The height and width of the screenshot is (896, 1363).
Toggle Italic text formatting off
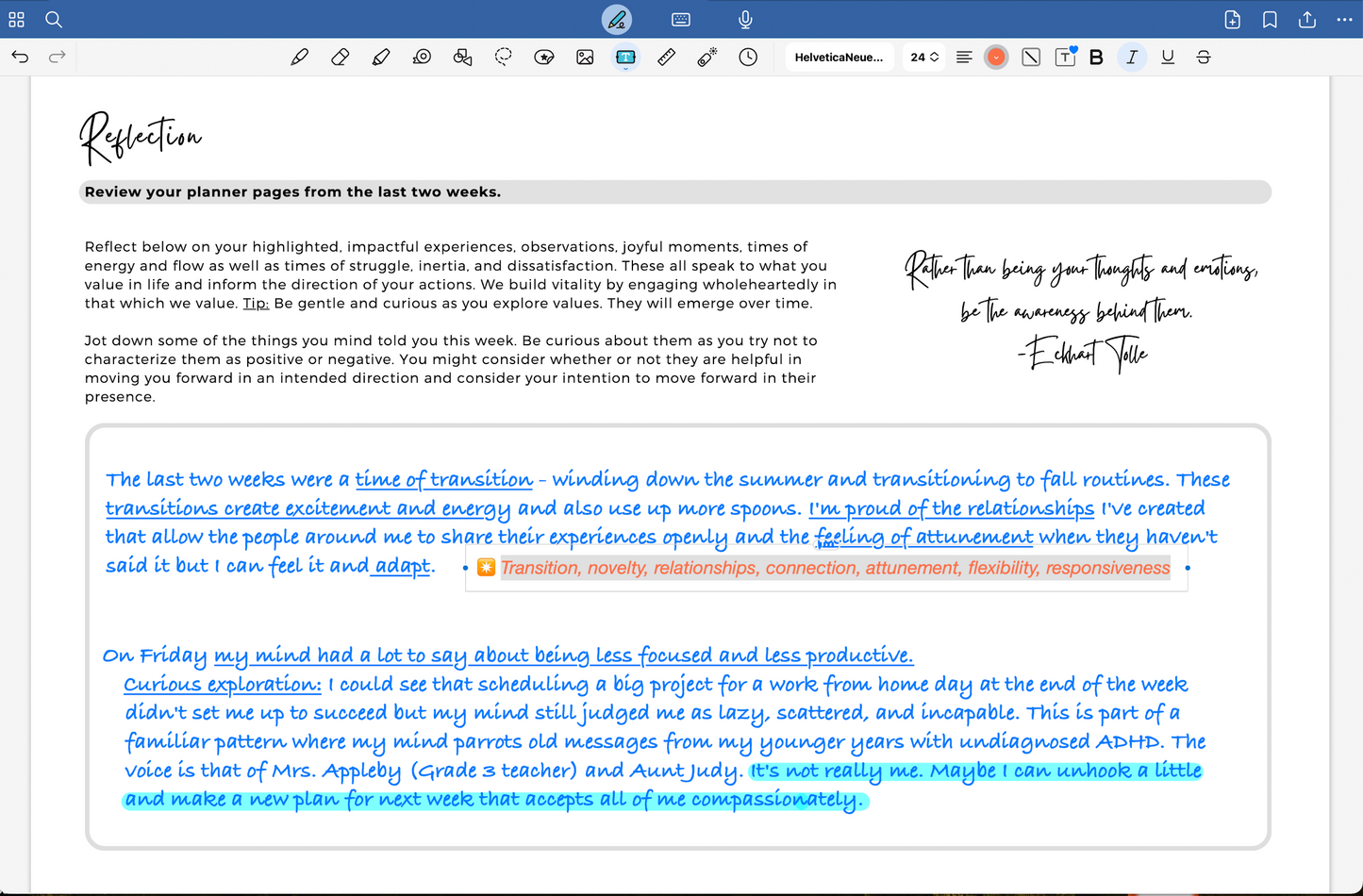point(1132,58)
